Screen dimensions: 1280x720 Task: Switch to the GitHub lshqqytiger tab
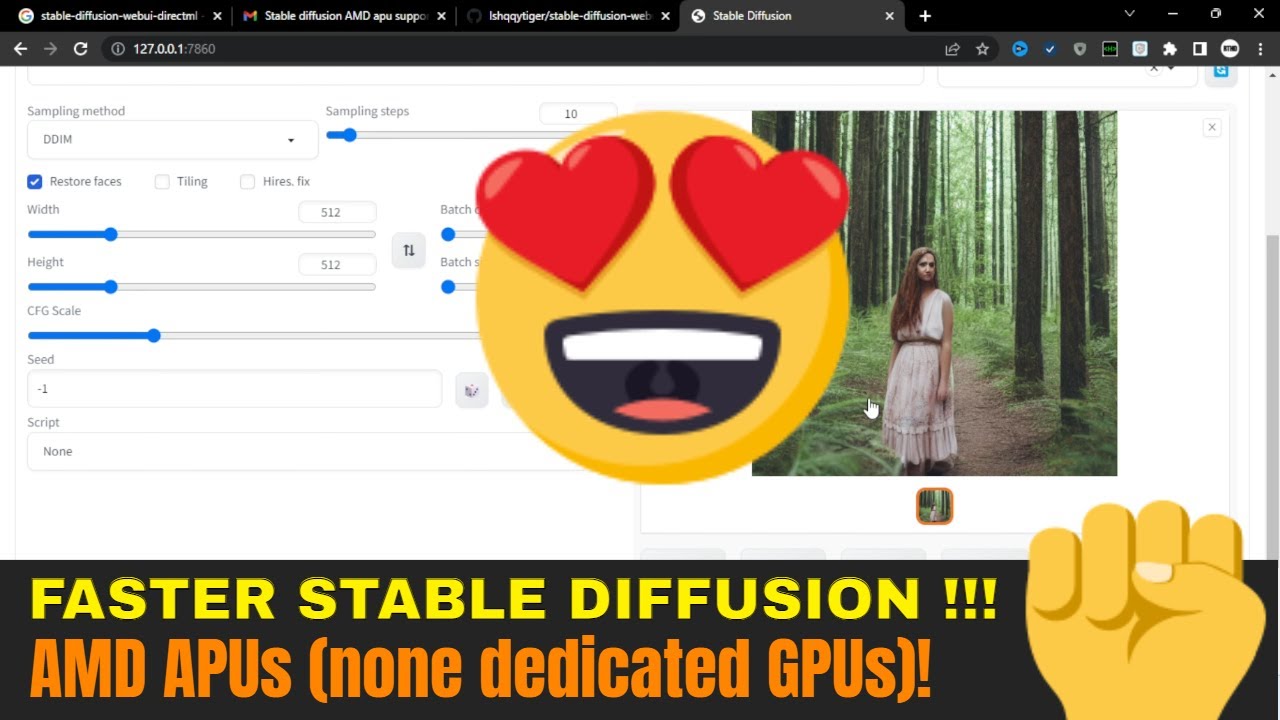pyautogui.click(x=569, y=16)
